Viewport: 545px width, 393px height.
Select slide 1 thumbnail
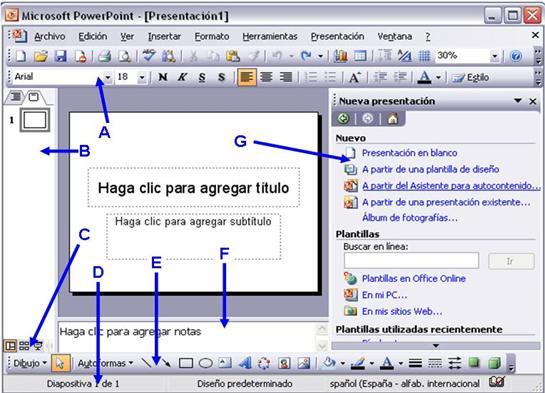(35, 120)
